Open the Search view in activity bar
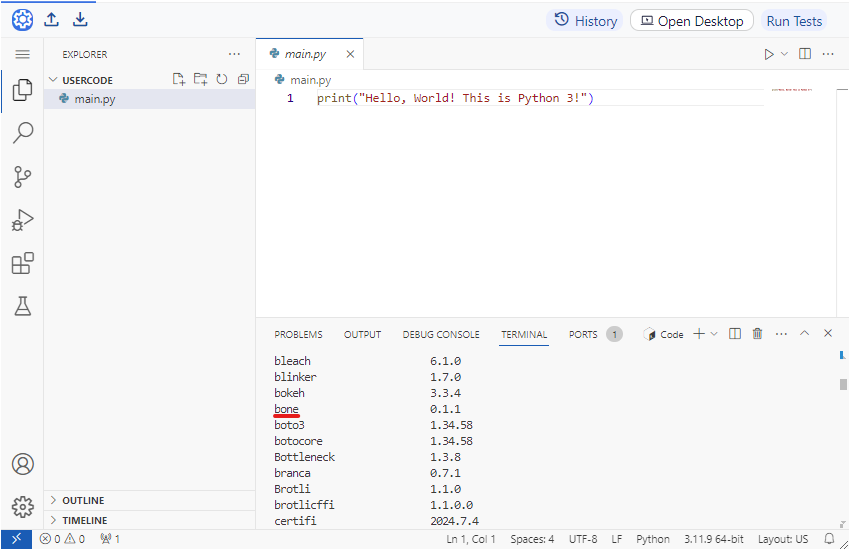The height and width of the screenshot is (549, 849). (x=22, y=133)
